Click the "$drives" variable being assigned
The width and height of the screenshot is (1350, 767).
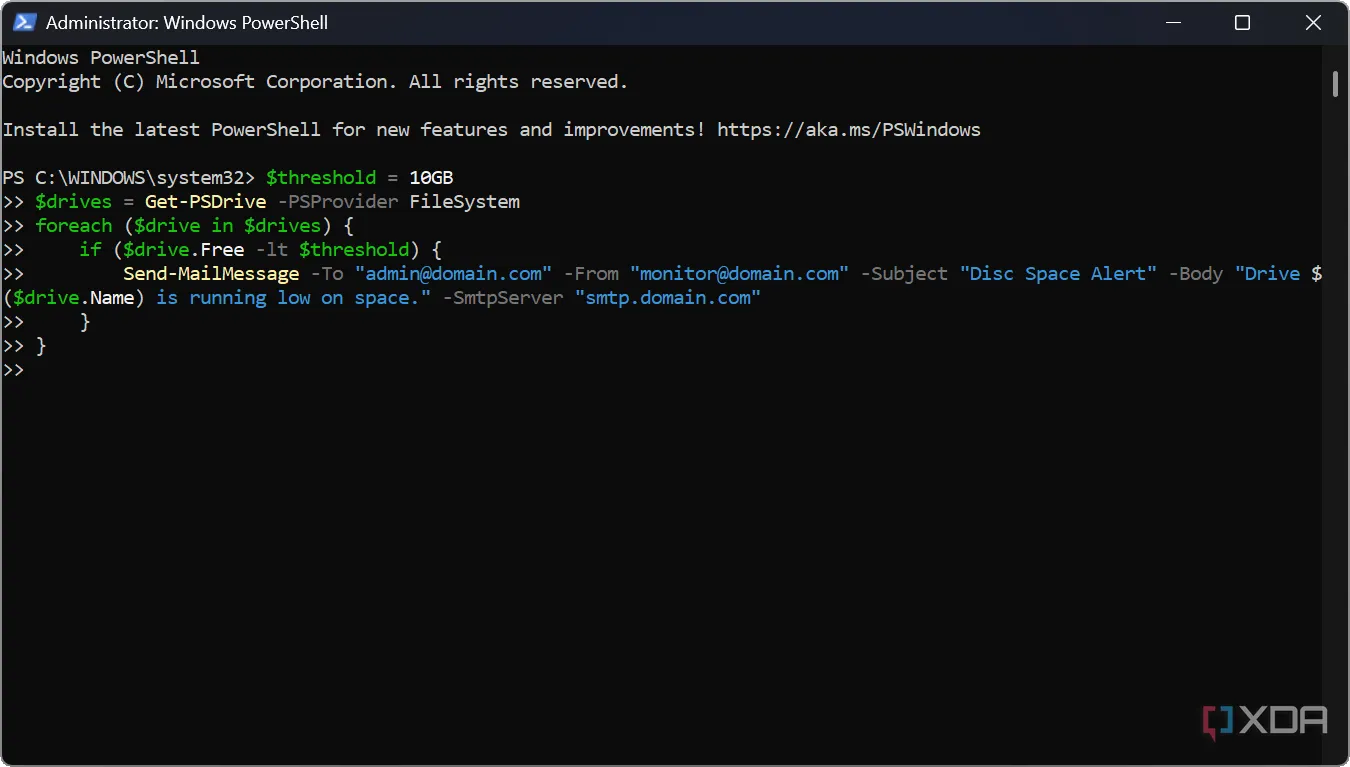pos(74,202)
